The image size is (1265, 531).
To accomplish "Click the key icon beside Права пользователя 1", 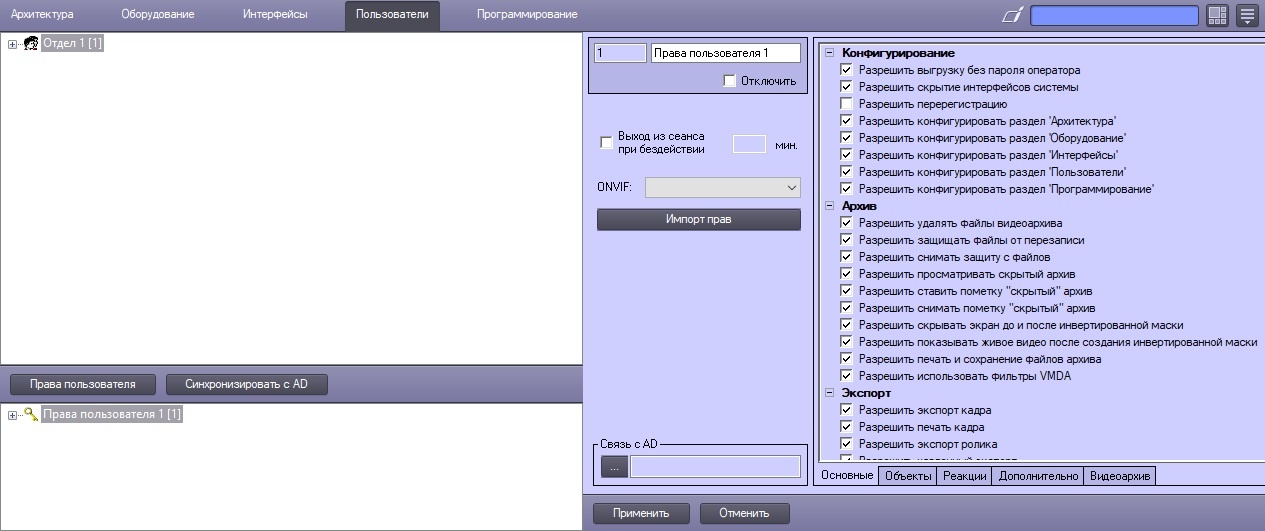I will click(x=30, y=414).
